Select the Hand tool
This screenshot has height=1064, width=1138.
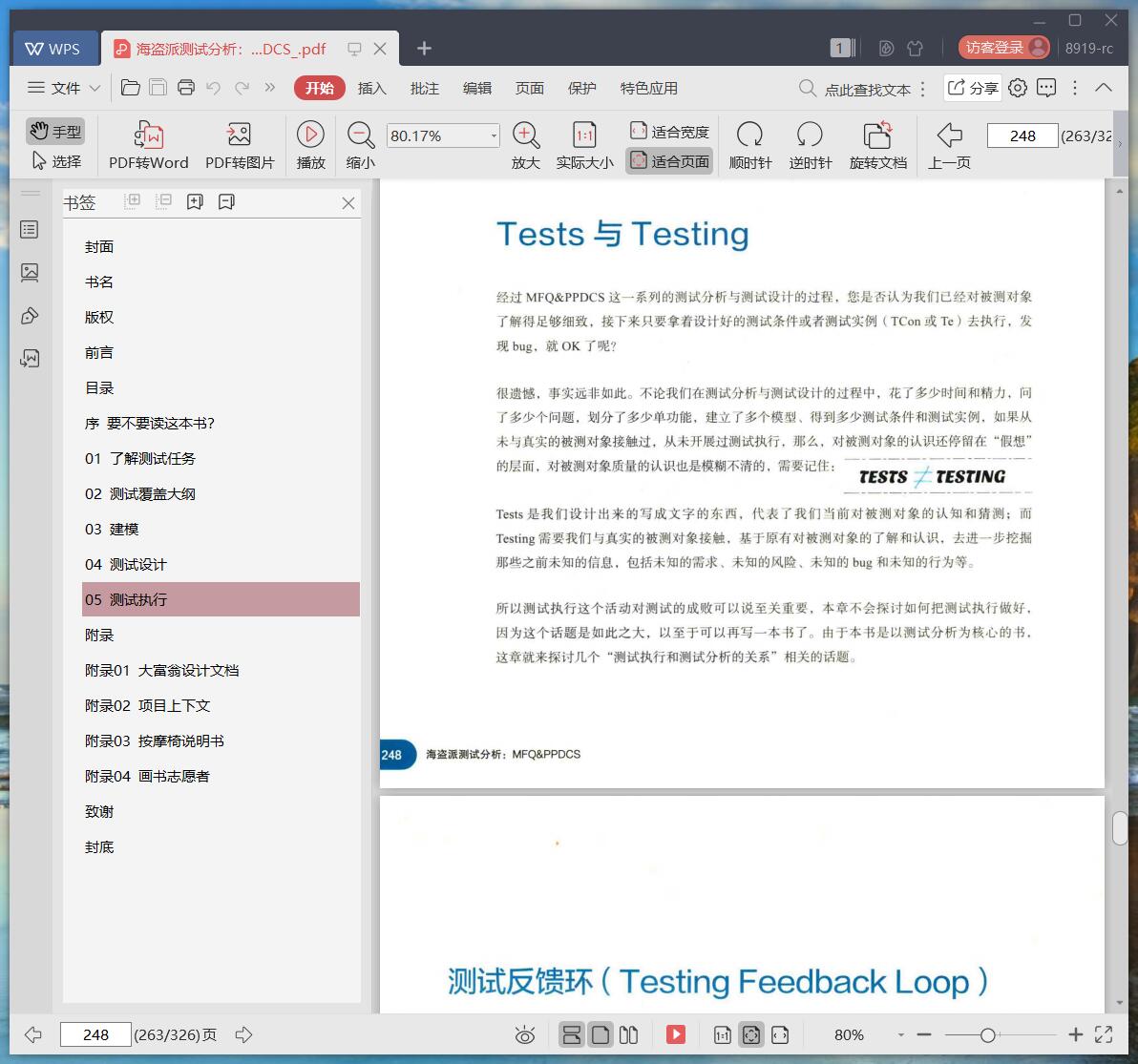tap(55, 132)
